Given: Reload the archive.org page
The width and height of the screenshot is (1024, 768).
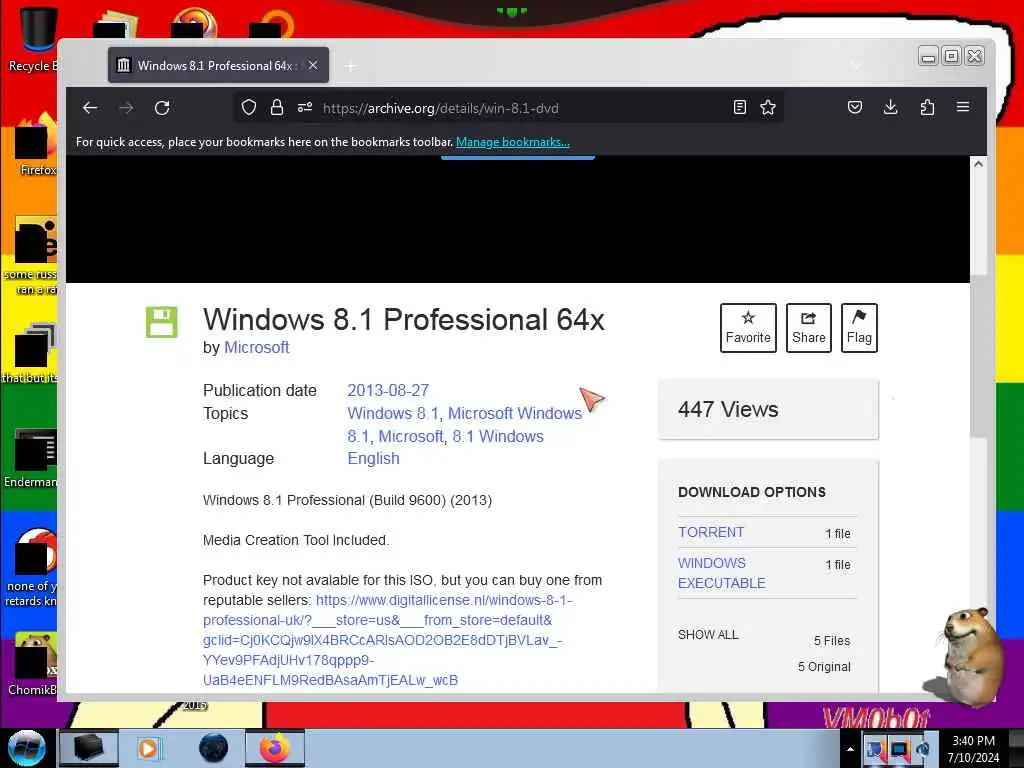Looking at the screenshot, I should pos(162,108).
